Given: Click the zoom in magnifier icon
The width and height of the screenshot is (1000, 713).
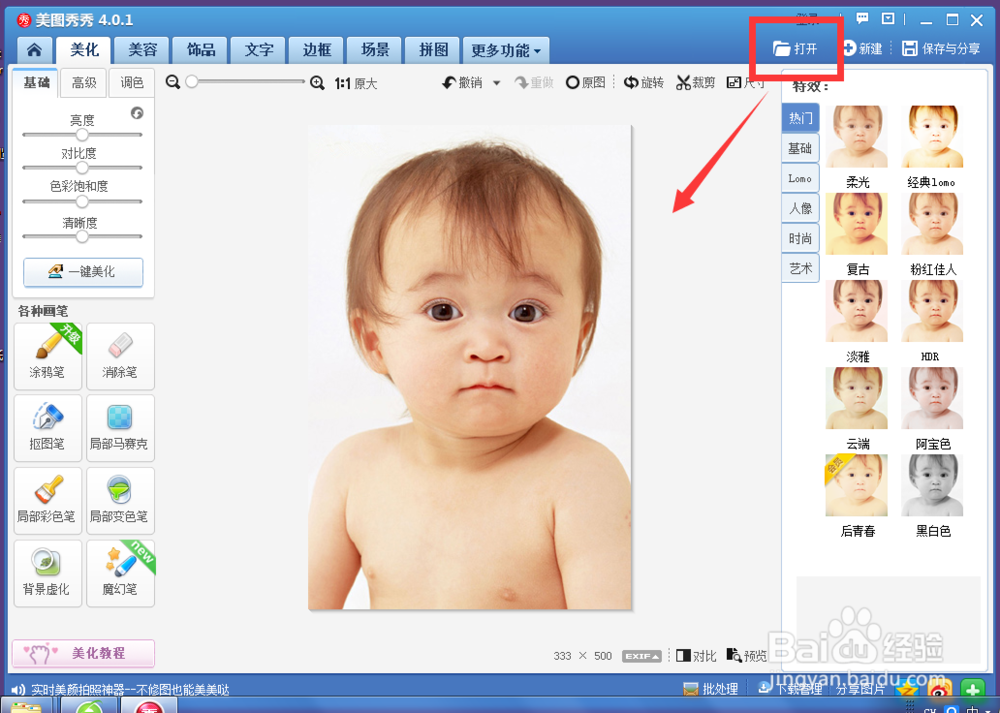Looking at the screenshot, I should pyautogui.click(x=317, y=83).
